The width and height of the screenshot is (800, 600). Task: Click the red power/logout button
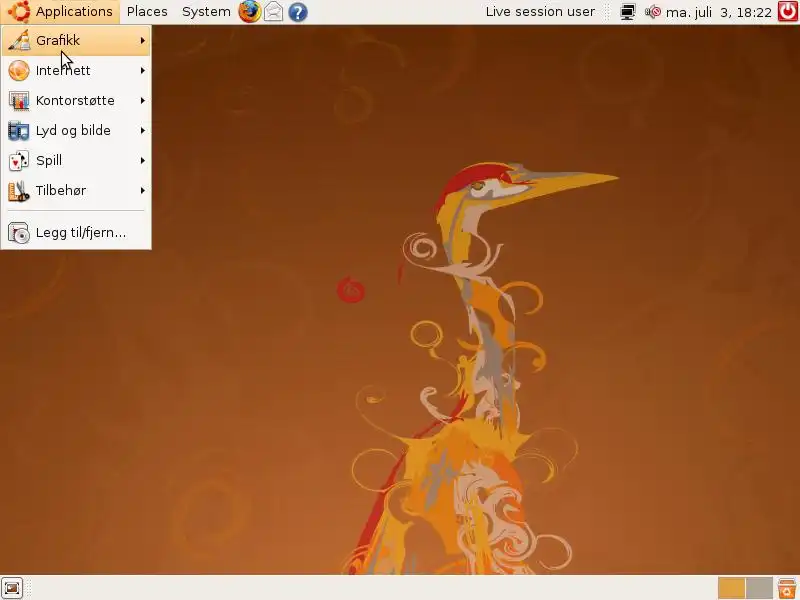pyautogui.click(x=788, y=11)
